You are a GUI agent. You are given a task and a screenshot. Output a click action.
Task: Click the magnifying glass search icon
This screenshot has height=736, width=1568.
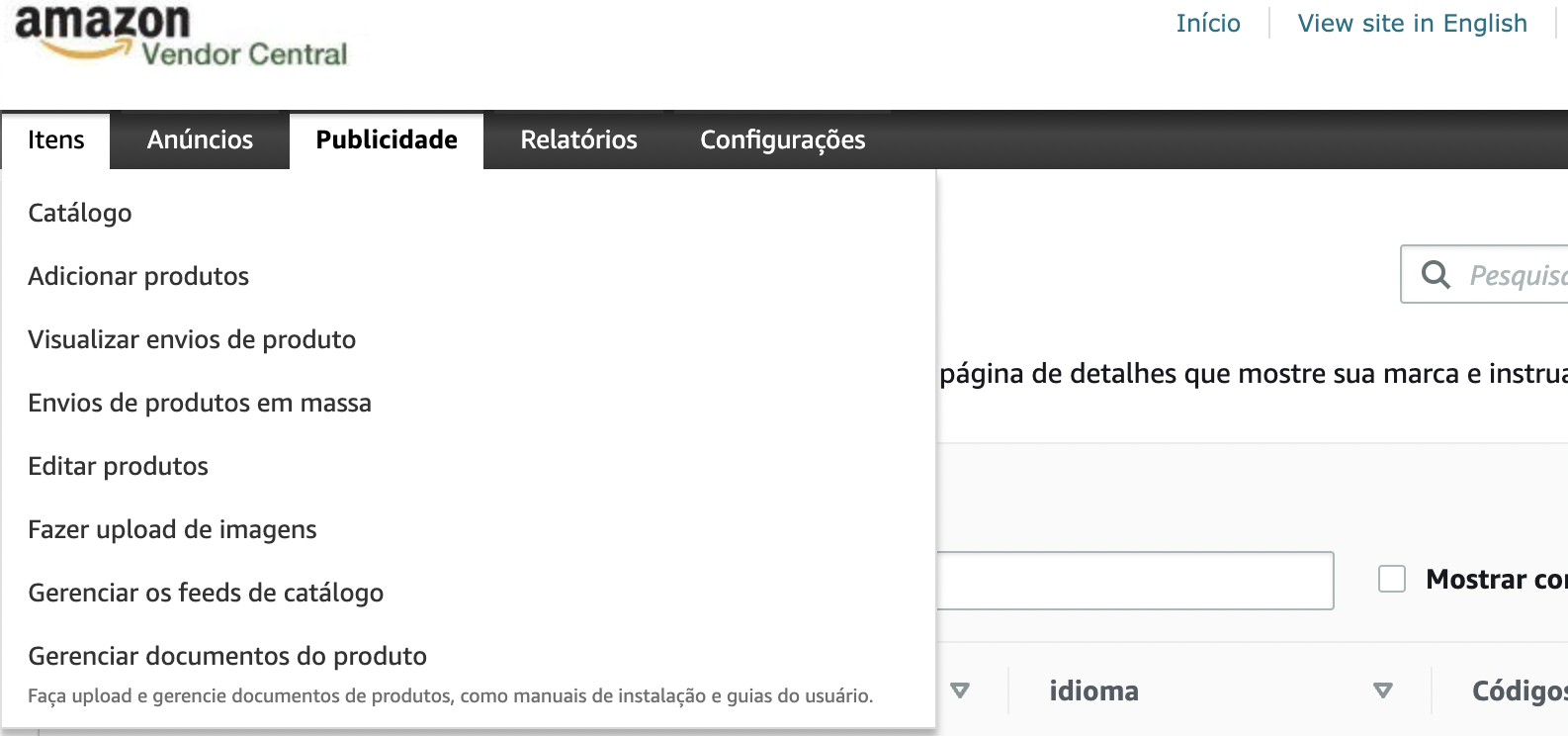(1436, 274)
